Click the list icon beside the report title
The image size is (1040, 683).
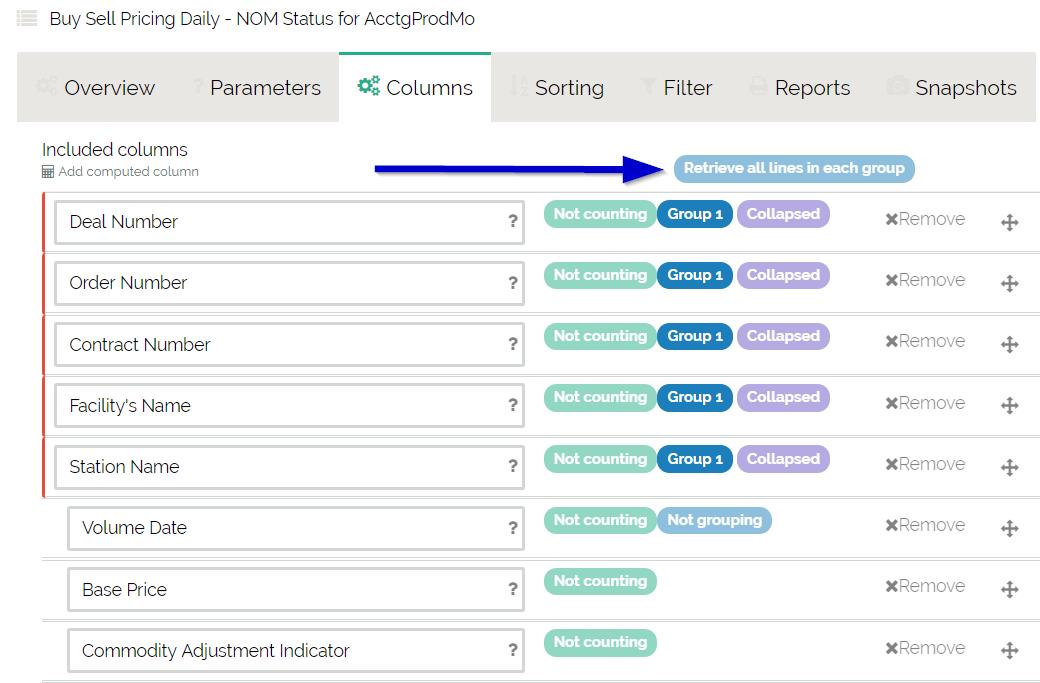click(x=27, y=19)
